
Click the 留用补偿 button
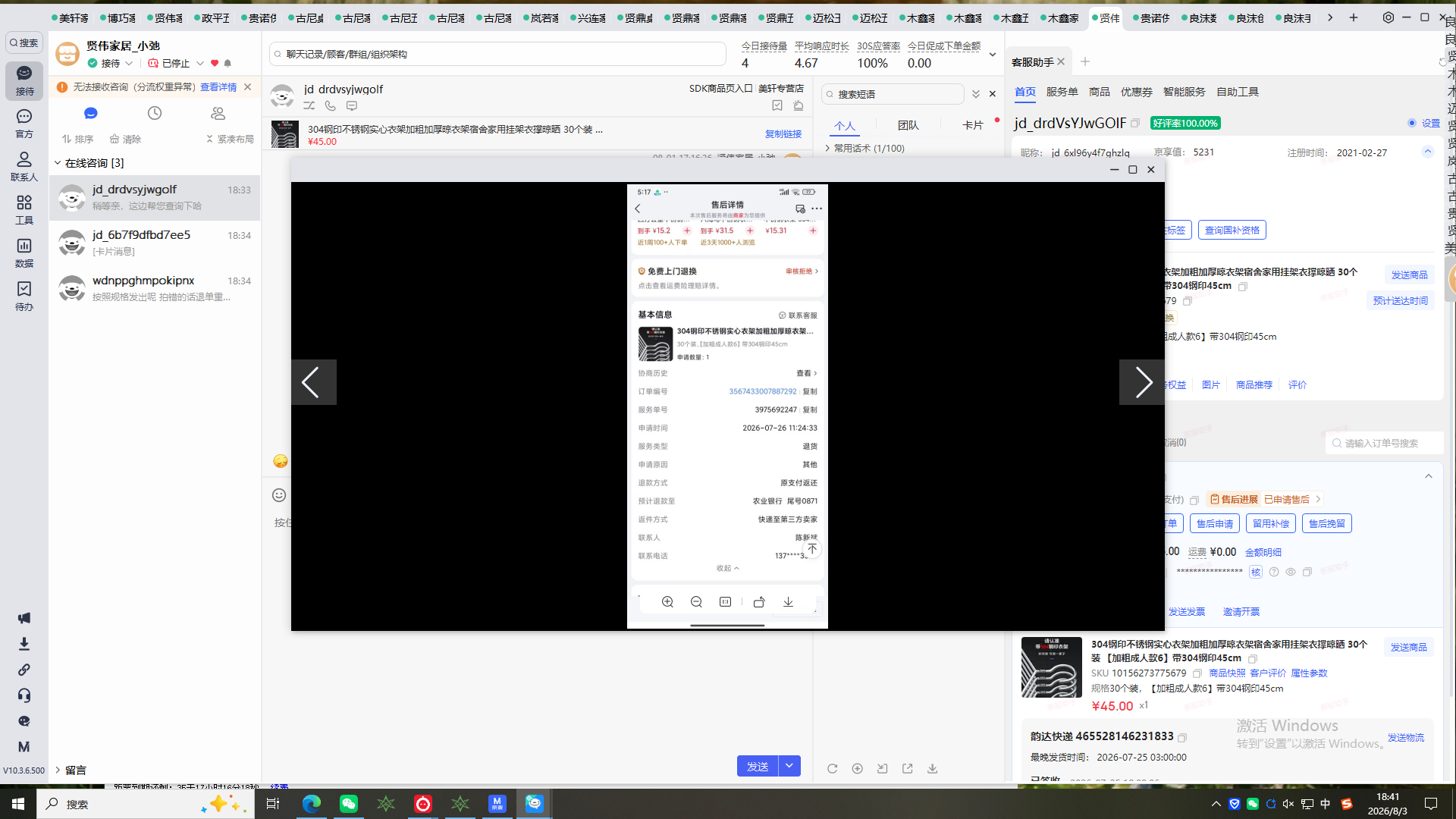[x=1271, y=523]
